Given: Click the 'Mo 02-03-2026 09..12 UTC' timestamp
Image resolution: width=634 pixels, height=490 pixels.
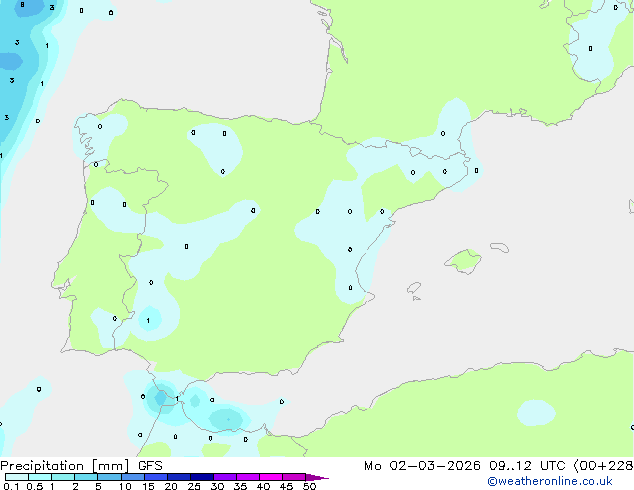Looking at the screenshot, I should pyautogui.click(x=464, y=466).
